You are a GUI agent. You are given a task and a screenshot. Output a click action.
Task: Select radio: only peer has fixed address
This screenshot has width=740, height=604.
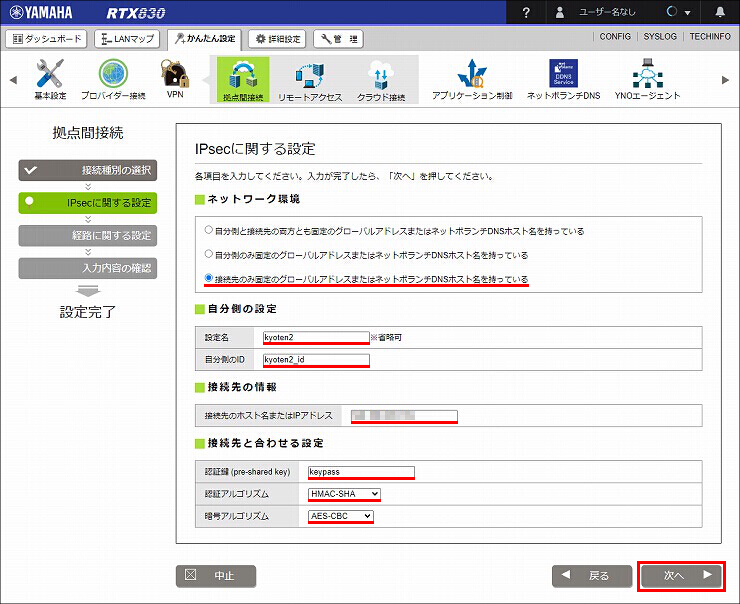[x=208, y=278]
